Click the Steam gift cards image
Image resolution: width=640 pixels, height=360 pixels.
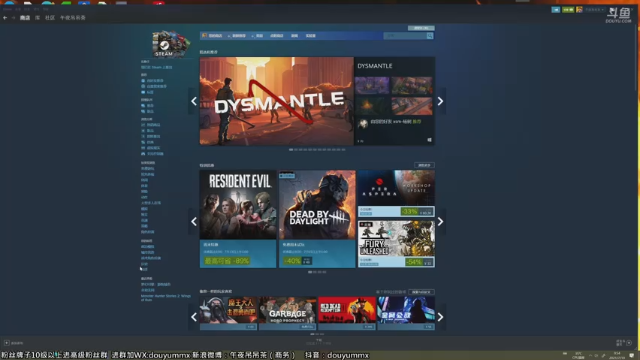click(171, 44)
